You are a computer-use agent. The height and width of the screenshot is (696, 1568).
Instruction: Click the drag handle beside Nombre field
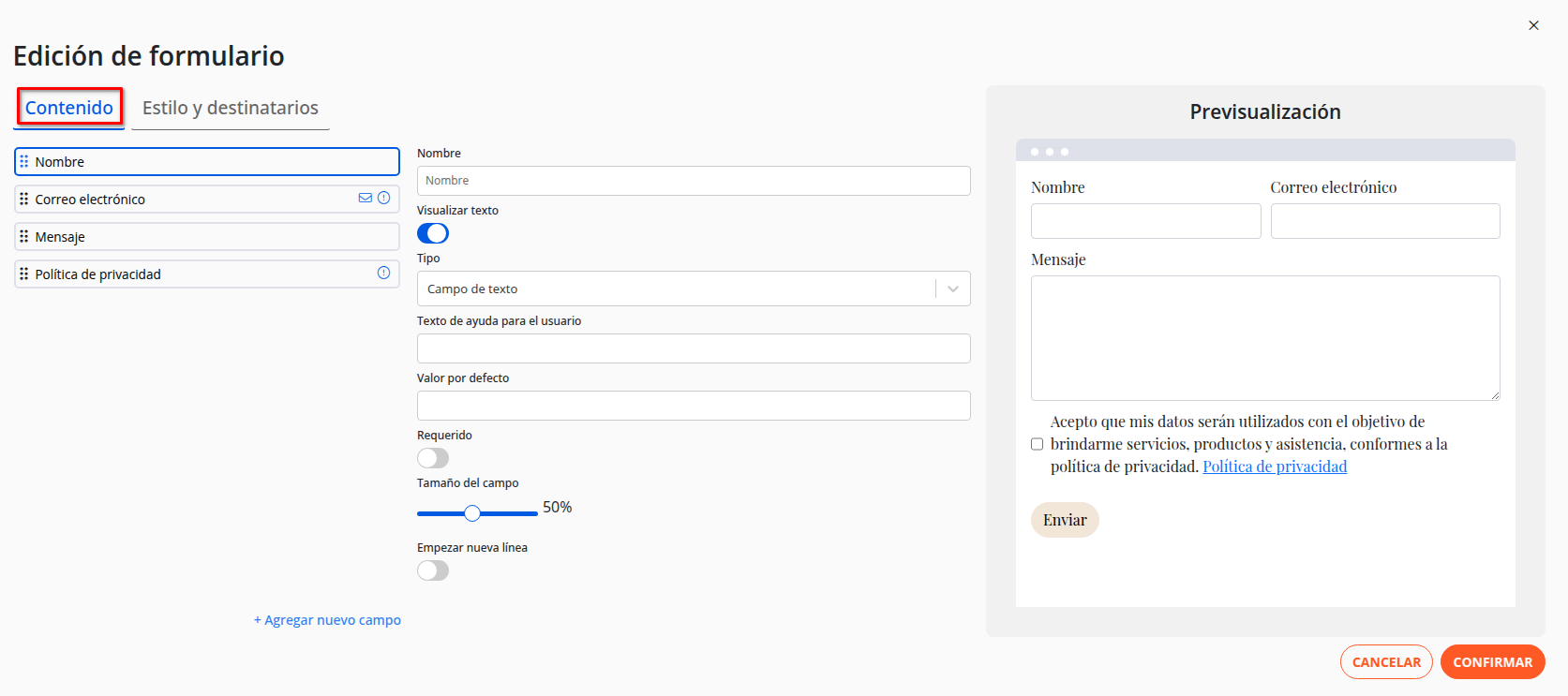(x=24, y=162)
